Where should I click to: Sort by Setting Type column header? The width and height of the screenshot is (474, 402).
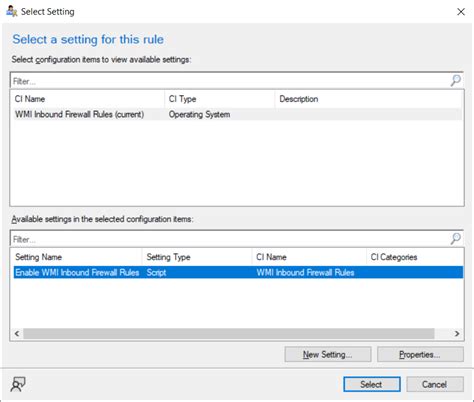[x=197, y=257]
